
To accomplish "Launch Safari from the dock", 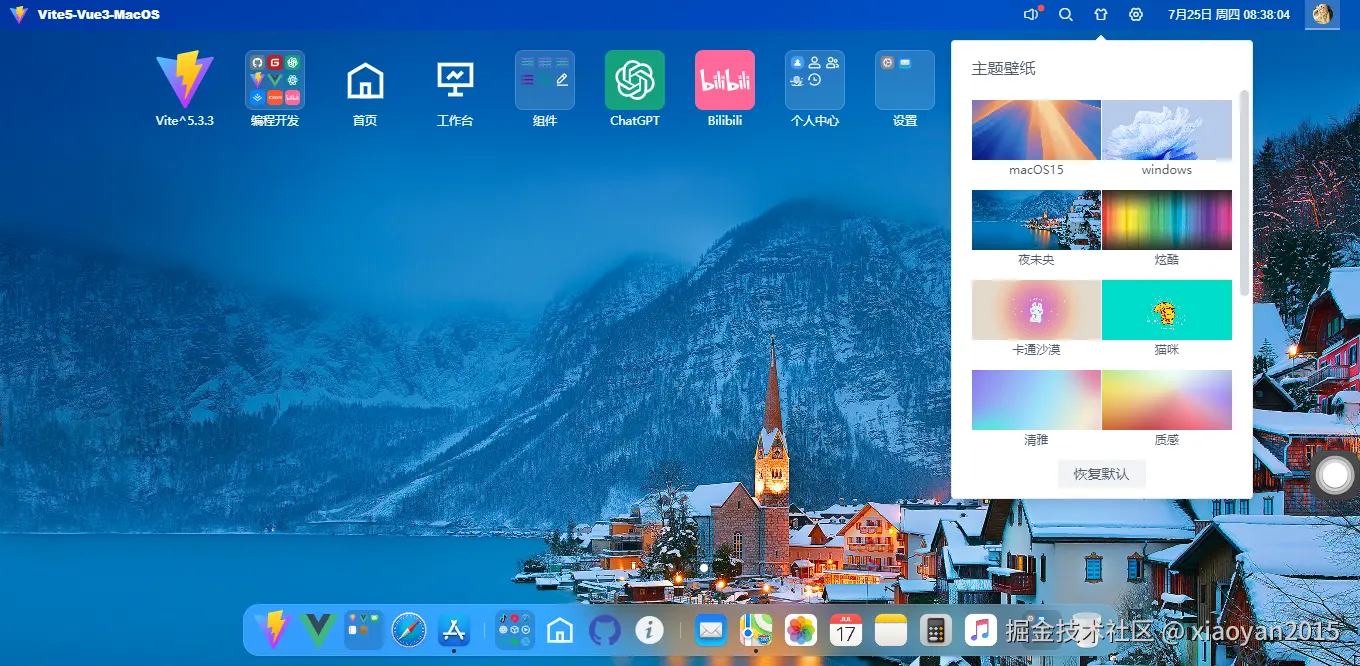I will tap(408, 630).
